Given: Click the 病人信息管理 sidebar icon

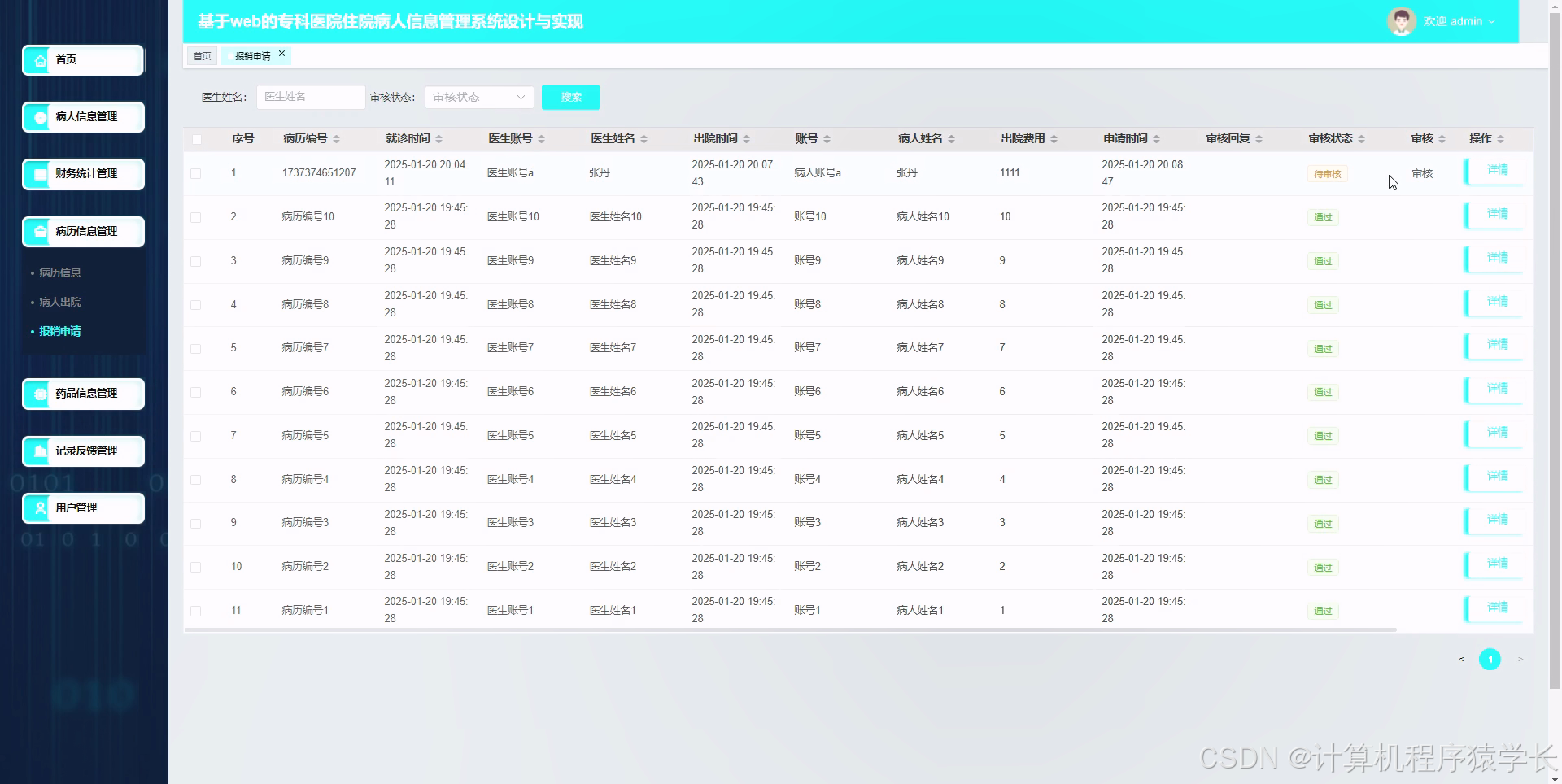Looking at the screenshot, I should (40, 117).
